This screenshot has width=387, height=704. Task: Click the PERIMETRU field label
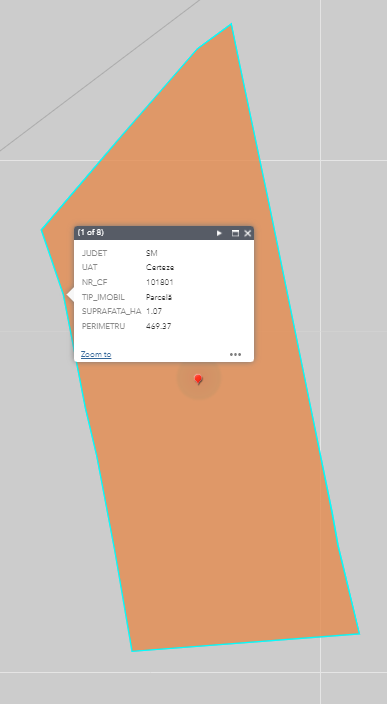point(103,326)
